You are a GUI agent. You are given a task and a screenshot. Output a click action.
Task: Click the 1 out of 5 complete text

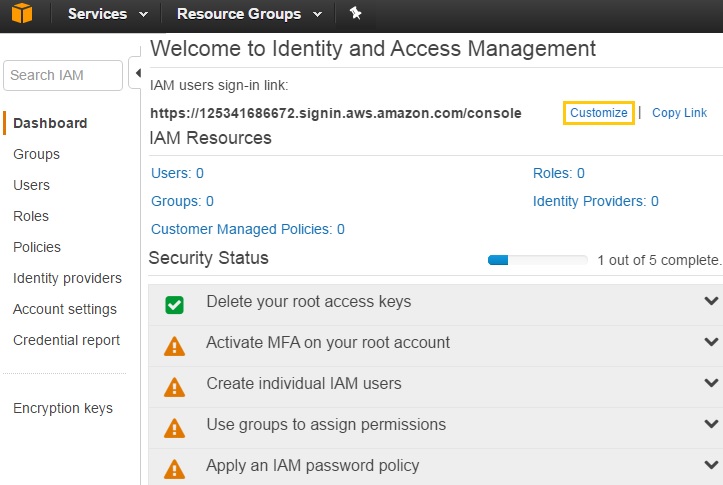click(659, 260)
